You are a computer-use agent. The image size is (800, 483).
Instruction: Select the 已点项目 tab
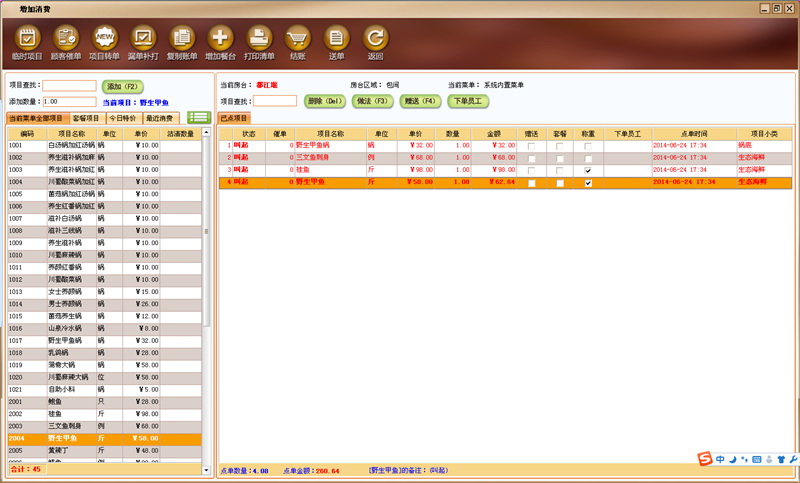point(234,118)
